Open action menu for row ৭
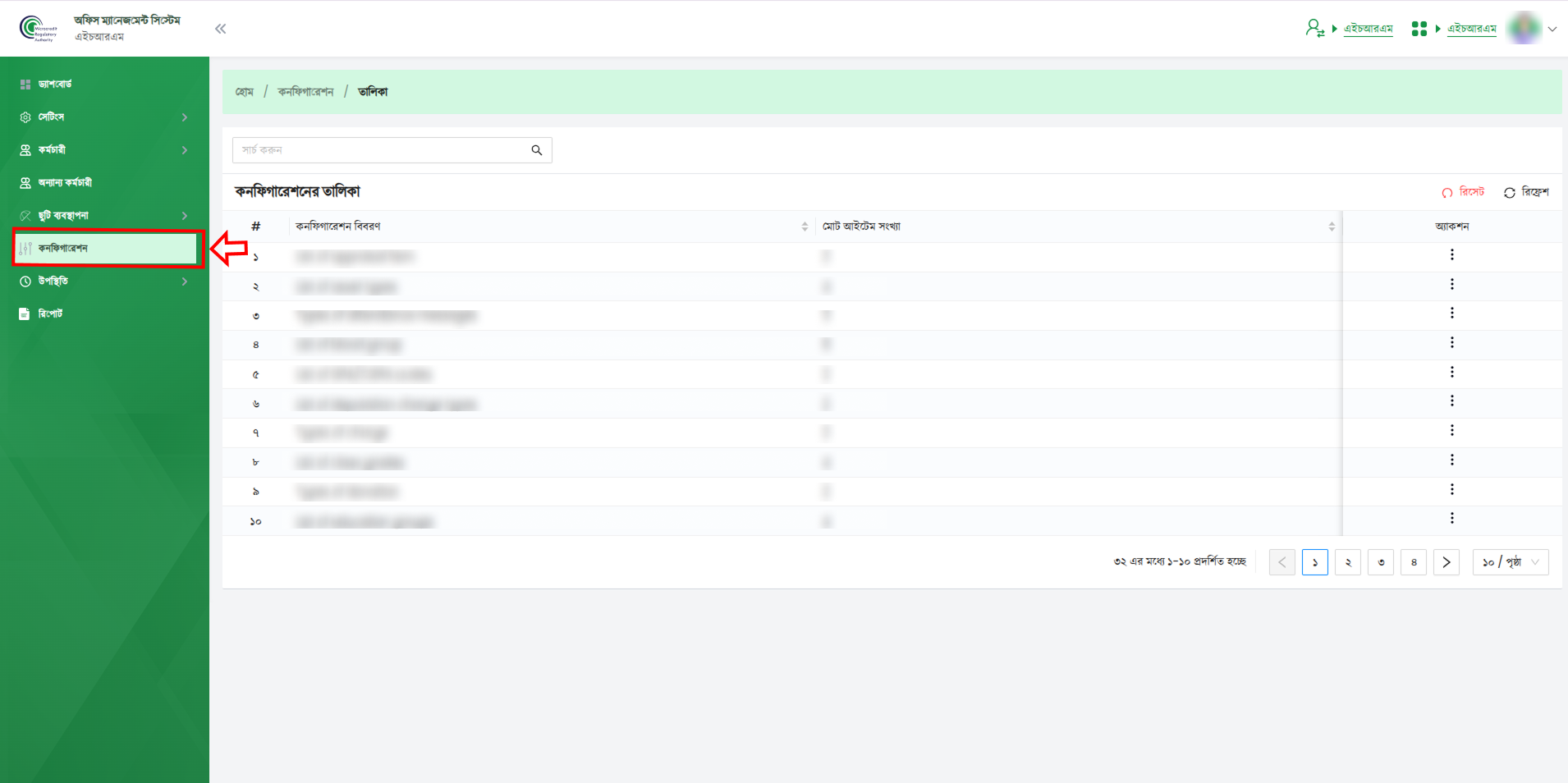Screen dimensions: 1568x783 point(1452,431)
